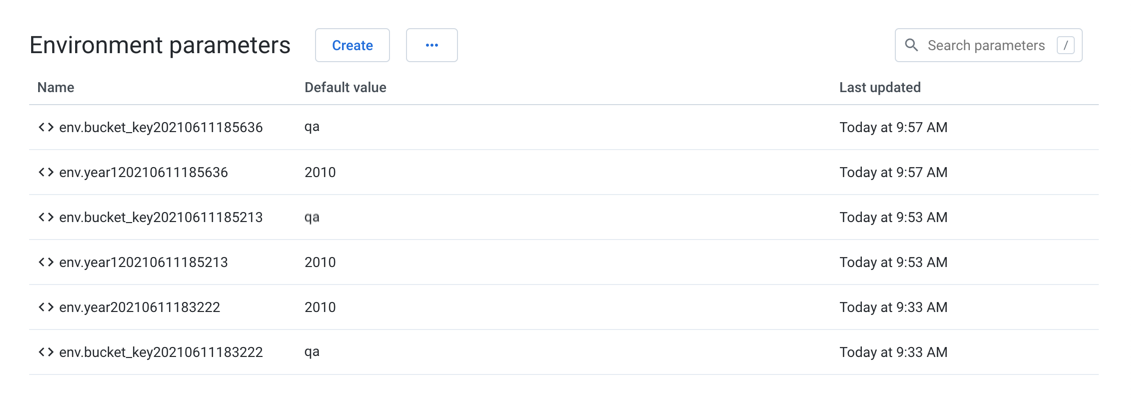
Task: Click code icon for env.bucket_key20210611185213
Action: [46, 217]
